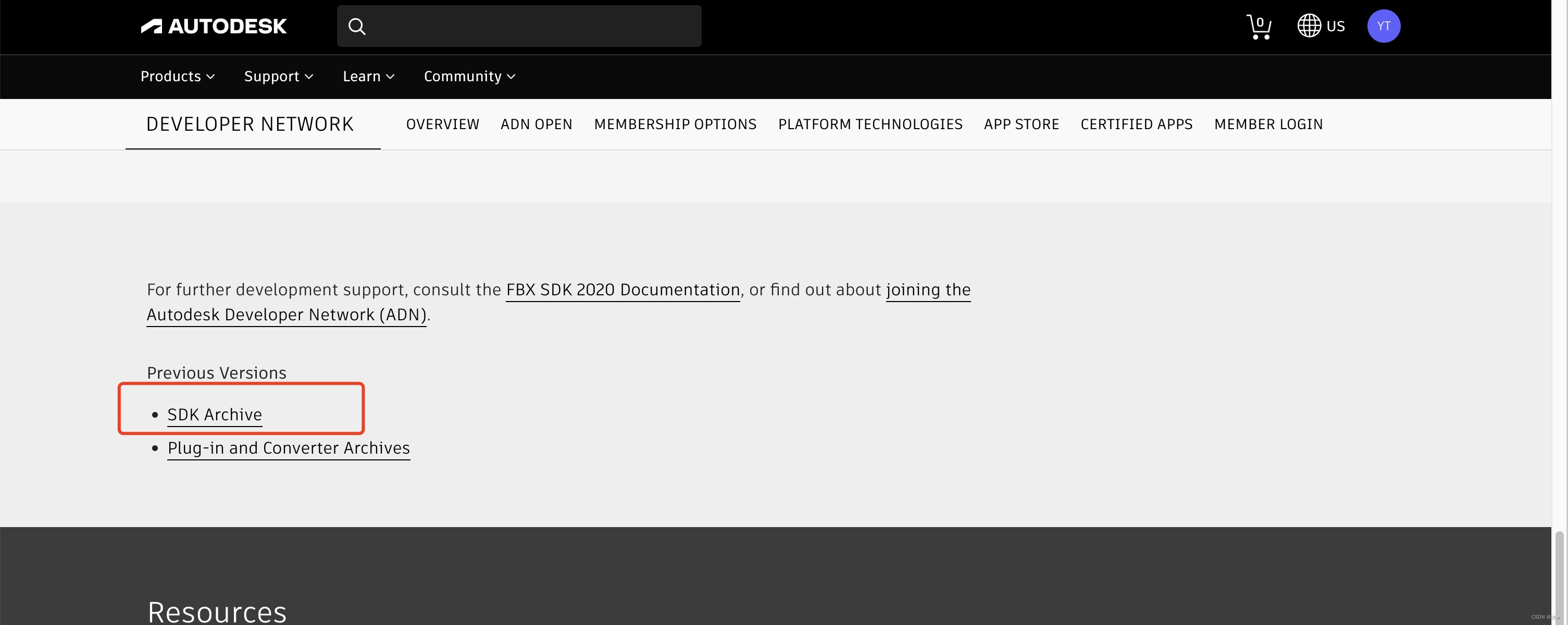Open FBX SDK 2020 Documentation link

623,290
